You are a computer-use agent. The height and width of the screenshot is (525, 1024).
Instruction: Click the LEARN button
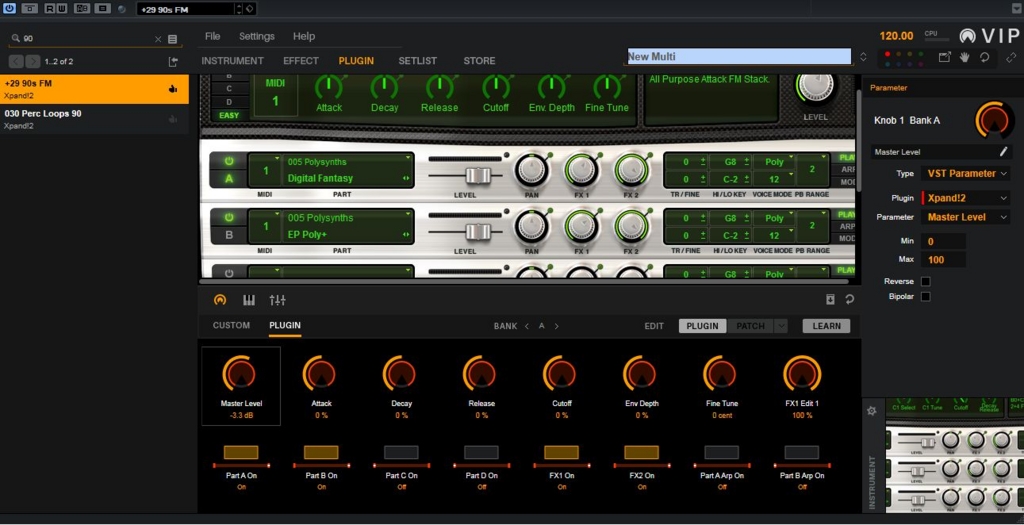[x=826, y=326]
